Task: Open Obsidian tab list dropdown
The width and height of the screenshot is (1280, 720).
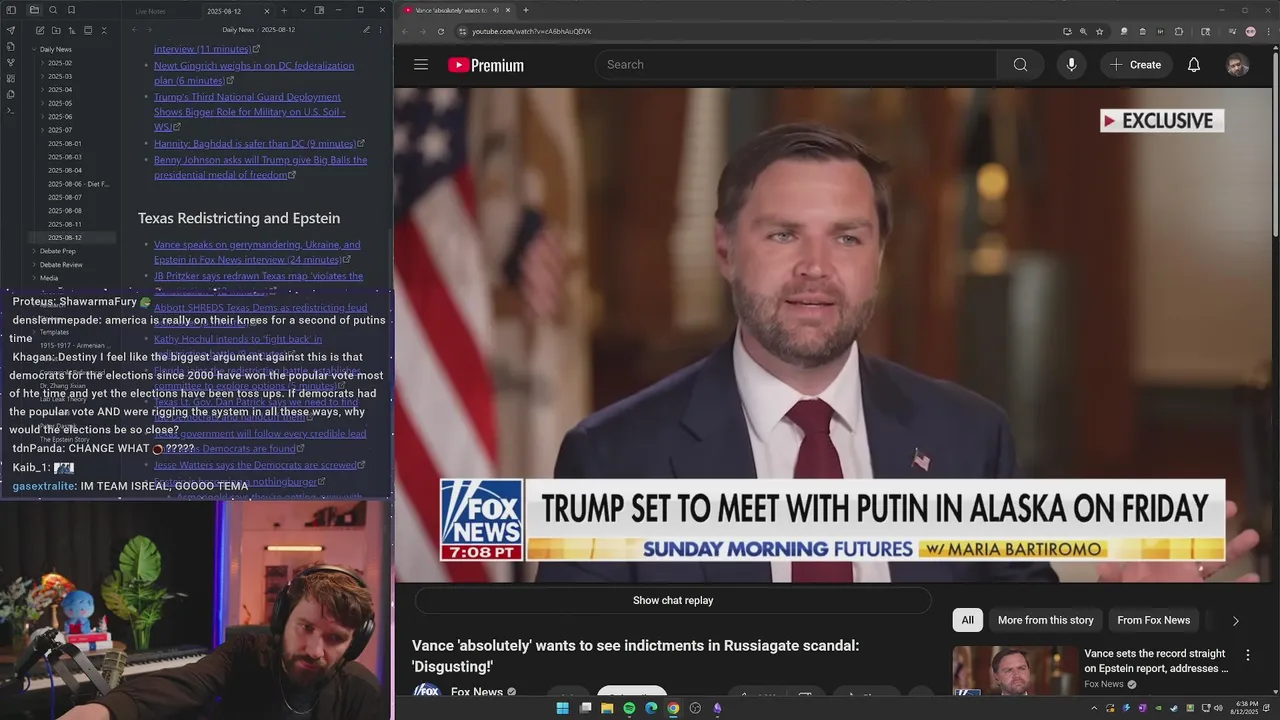Action: pyautogui.click(x=302, y=10)
